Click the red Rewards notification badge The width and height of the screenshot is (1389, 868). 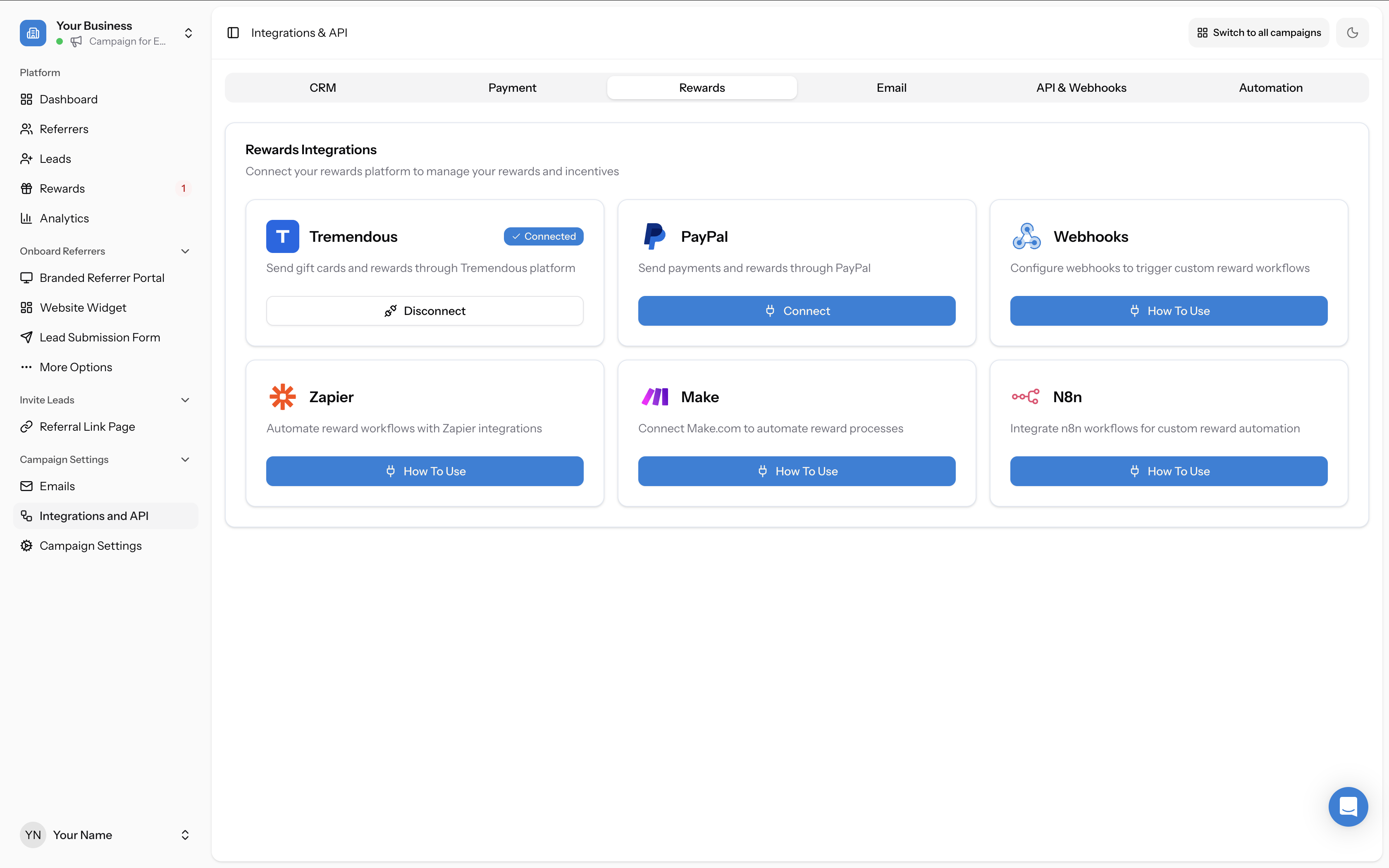(183, 188)
